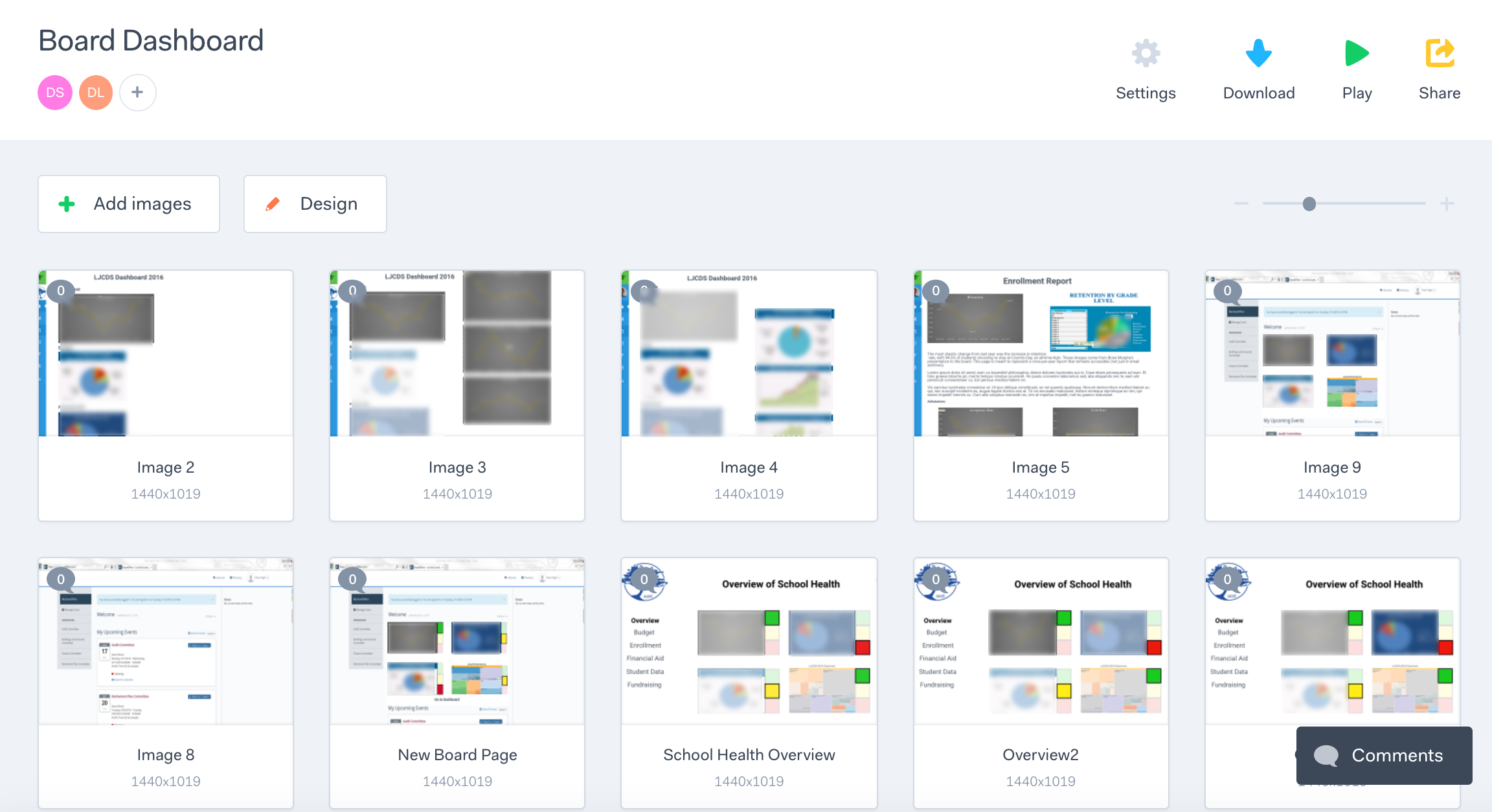Click the Board Dashboard project title
The width and height of the screenshot is (1492, 812).
151,41
